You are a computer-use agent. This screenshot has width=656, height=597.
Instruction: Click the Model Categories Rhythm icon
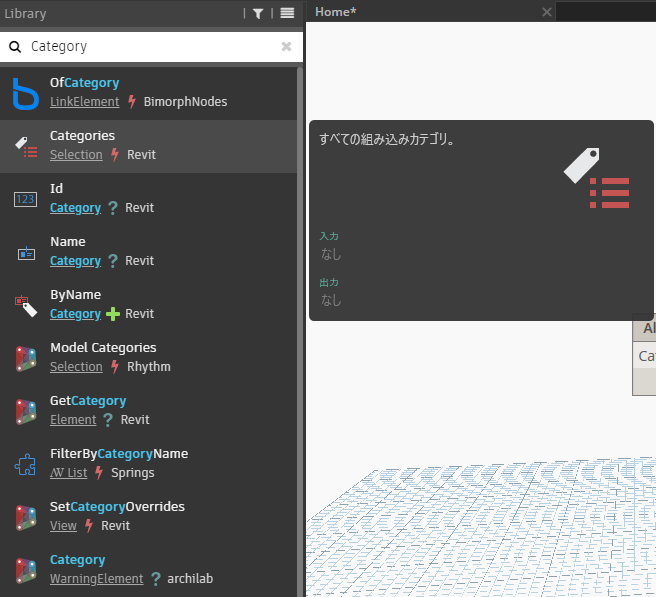click(26, 359)
